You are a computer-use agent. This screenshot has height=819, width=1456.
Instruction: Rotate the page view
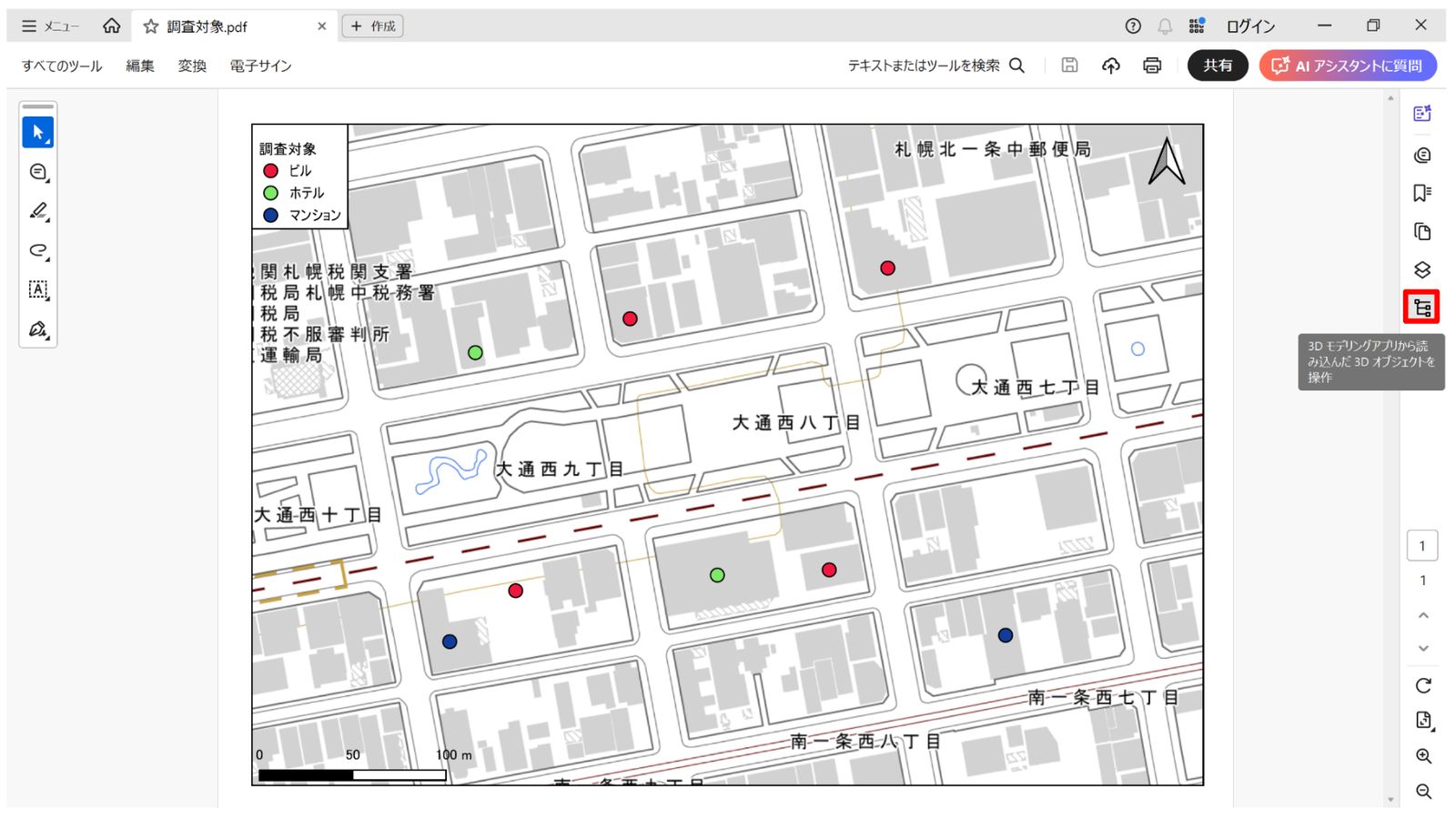click(x=1423, y=685)
